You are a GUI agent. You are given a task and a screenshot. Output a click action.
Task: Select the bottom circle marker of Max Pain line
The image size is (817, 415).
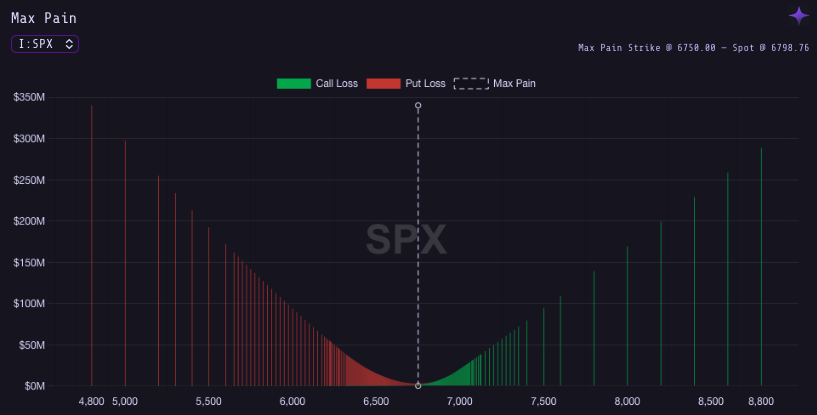(x=418, y=385)
